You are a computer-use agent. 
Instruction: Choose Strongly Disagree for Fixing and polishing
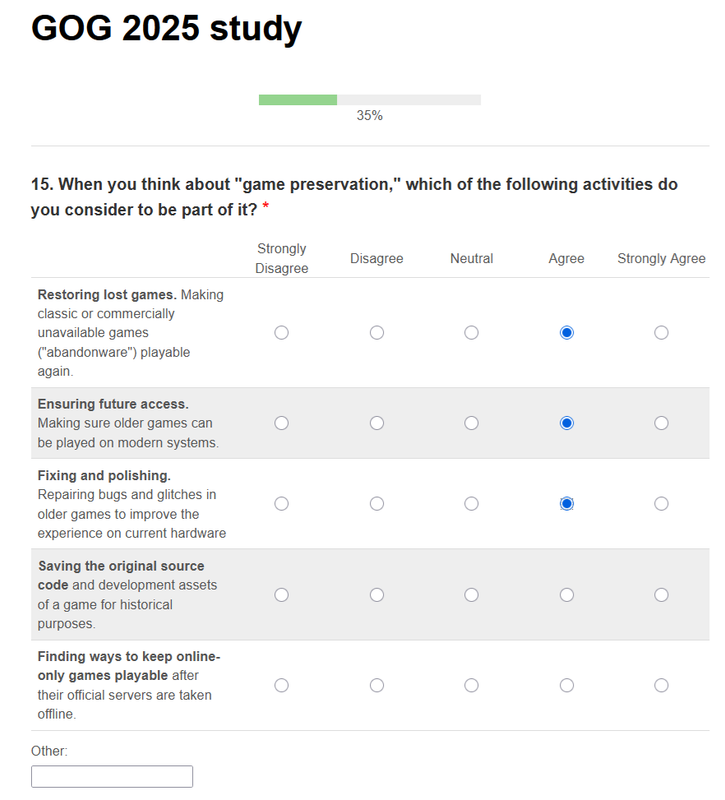coord(282,504)
